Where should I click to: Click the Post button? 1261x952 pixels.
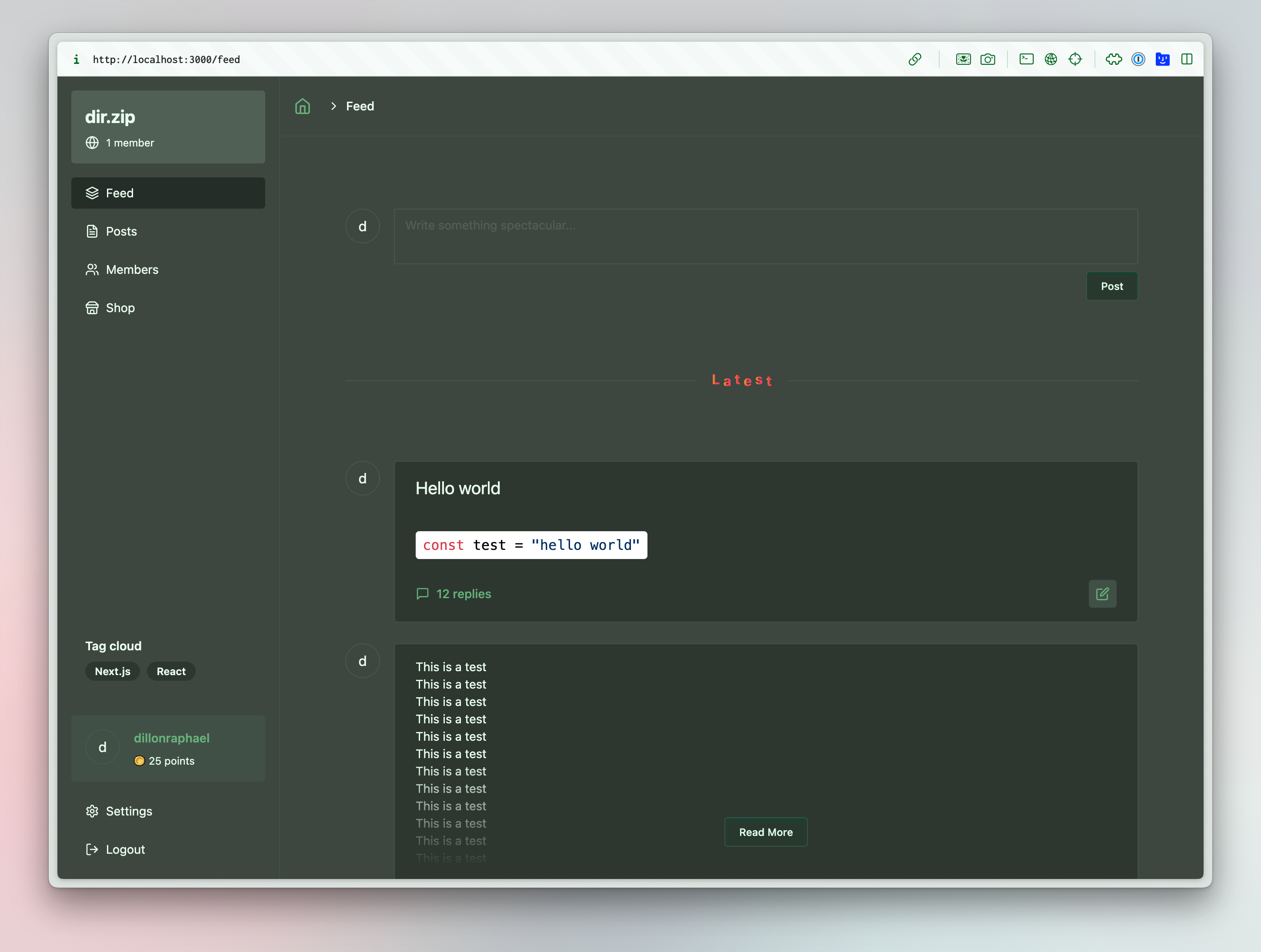1112,286
